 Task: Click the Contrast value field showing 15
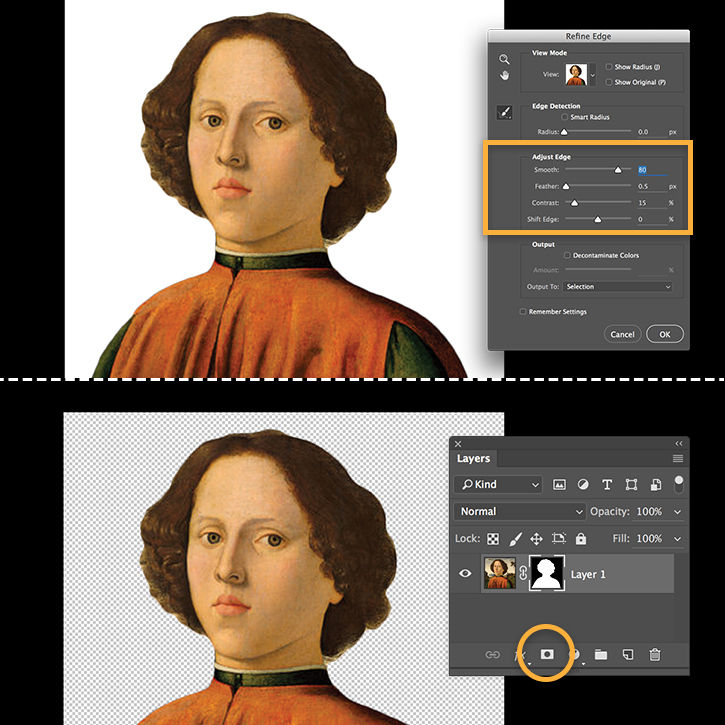click(x=651, y=203)
